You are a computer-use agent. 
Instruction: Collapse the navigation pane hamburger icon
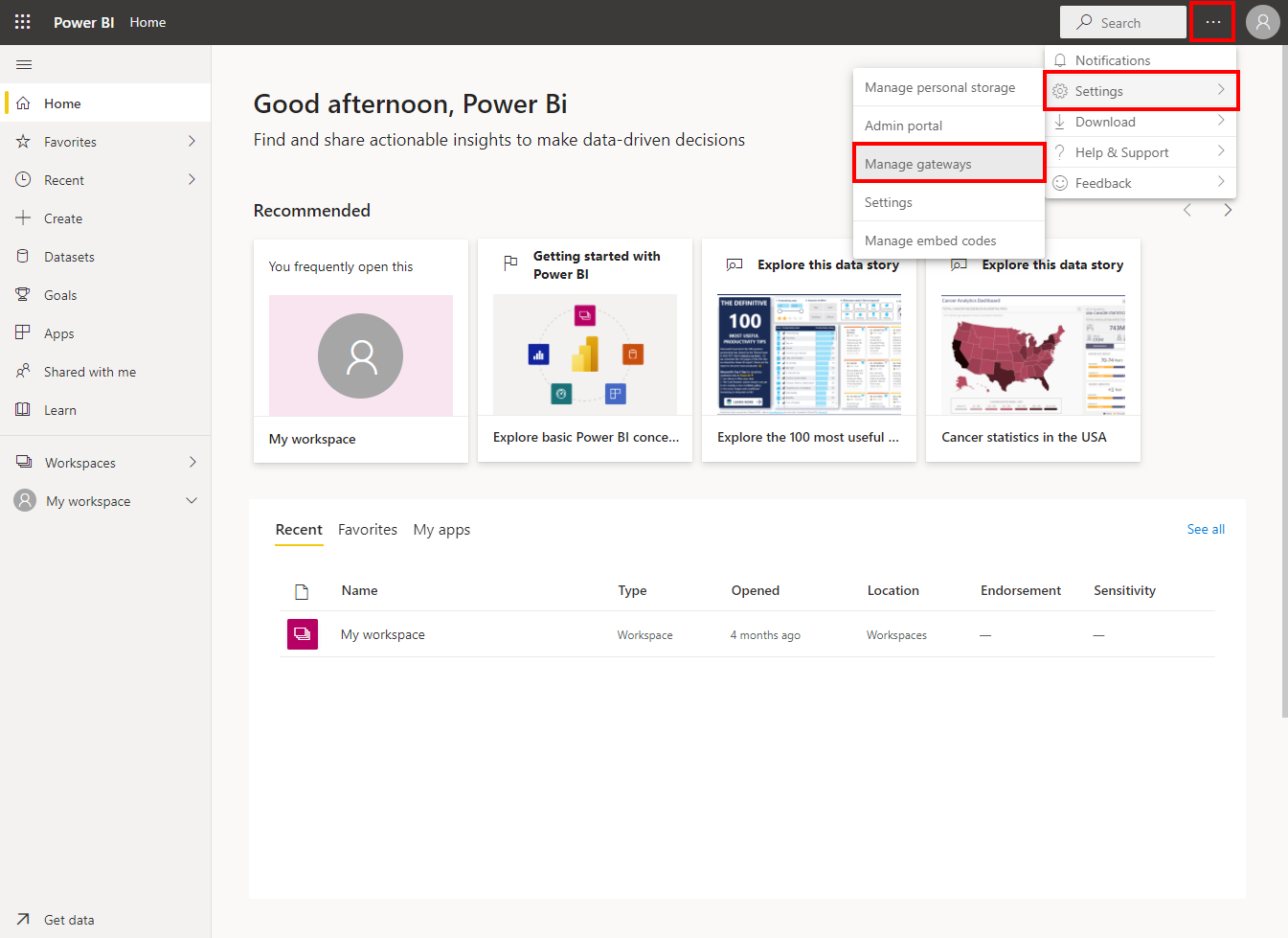tap(24, 64)
